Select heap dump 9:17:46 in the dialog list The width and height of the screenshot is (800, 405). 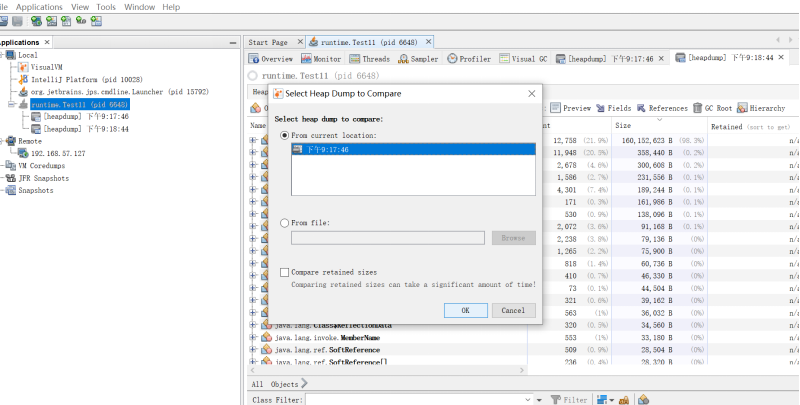tap(413, 149)
